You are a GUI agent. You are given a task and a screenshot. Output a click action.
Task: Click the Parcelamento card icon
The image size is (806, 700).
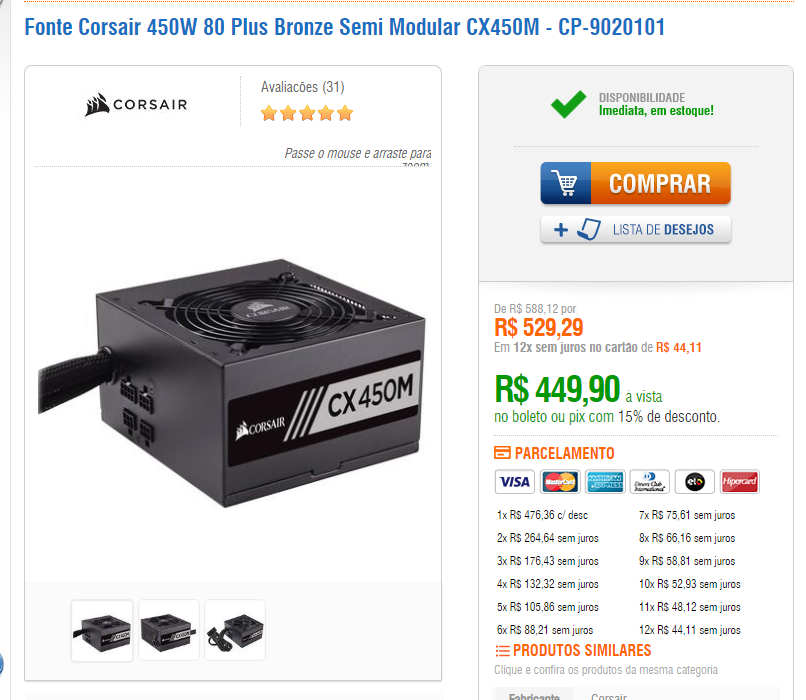coord(502,453)
